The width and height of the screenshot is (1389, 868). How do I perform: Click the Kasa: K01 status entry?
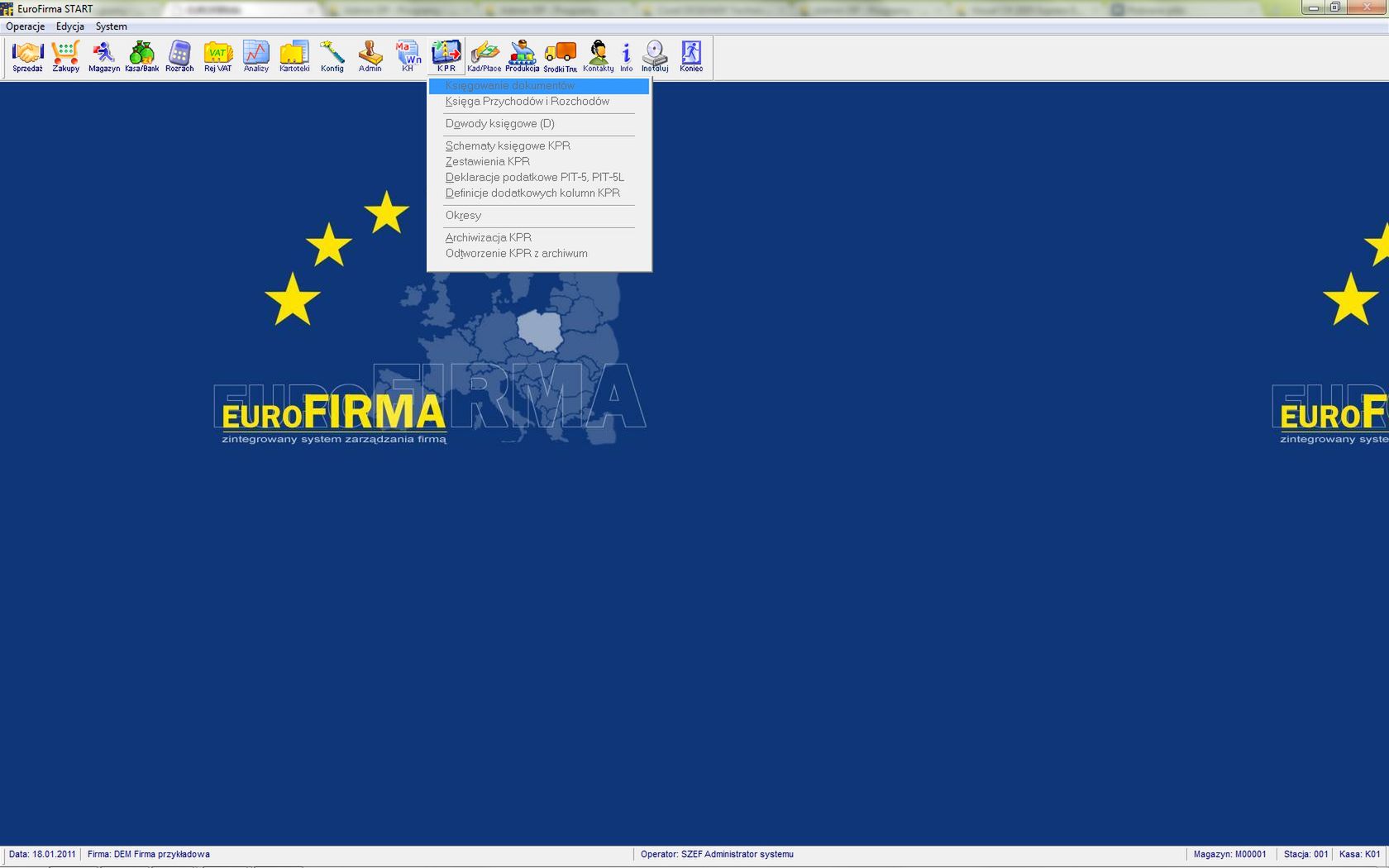pyautogui.click(x=1359, y=855)
